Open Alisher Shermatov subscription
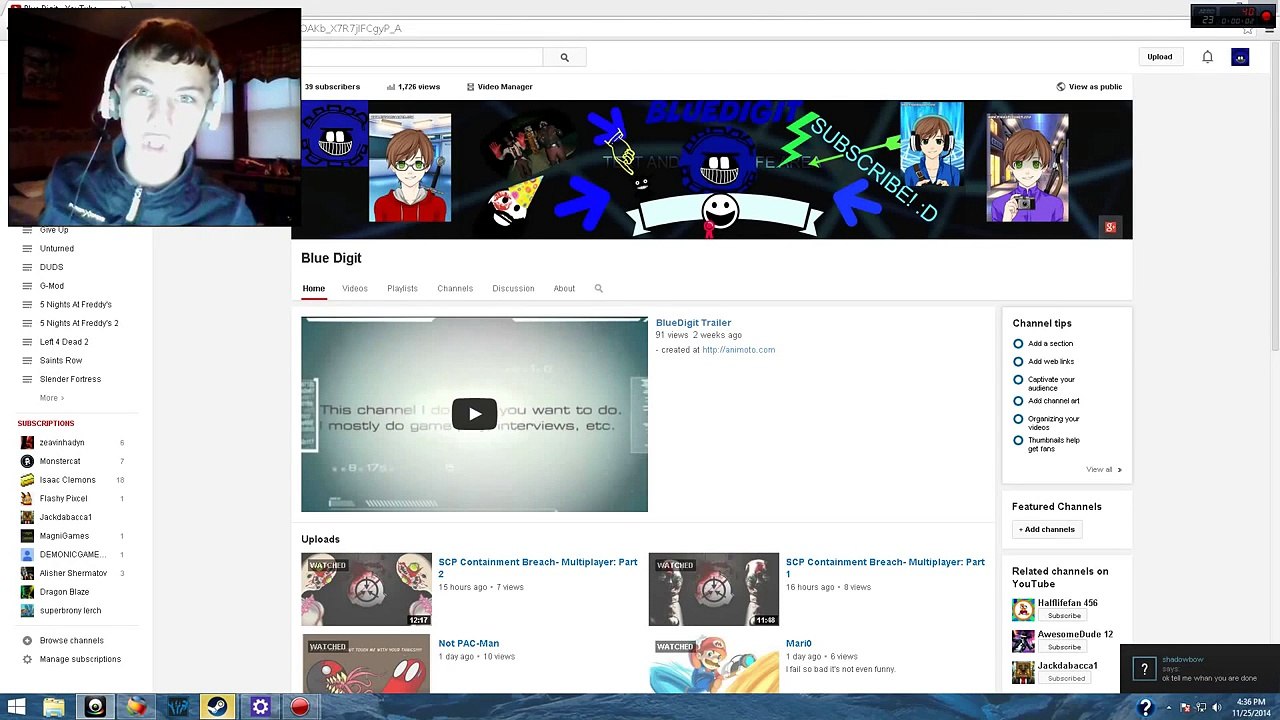Viewport: 1280px width, 720px height. [73, 573]
